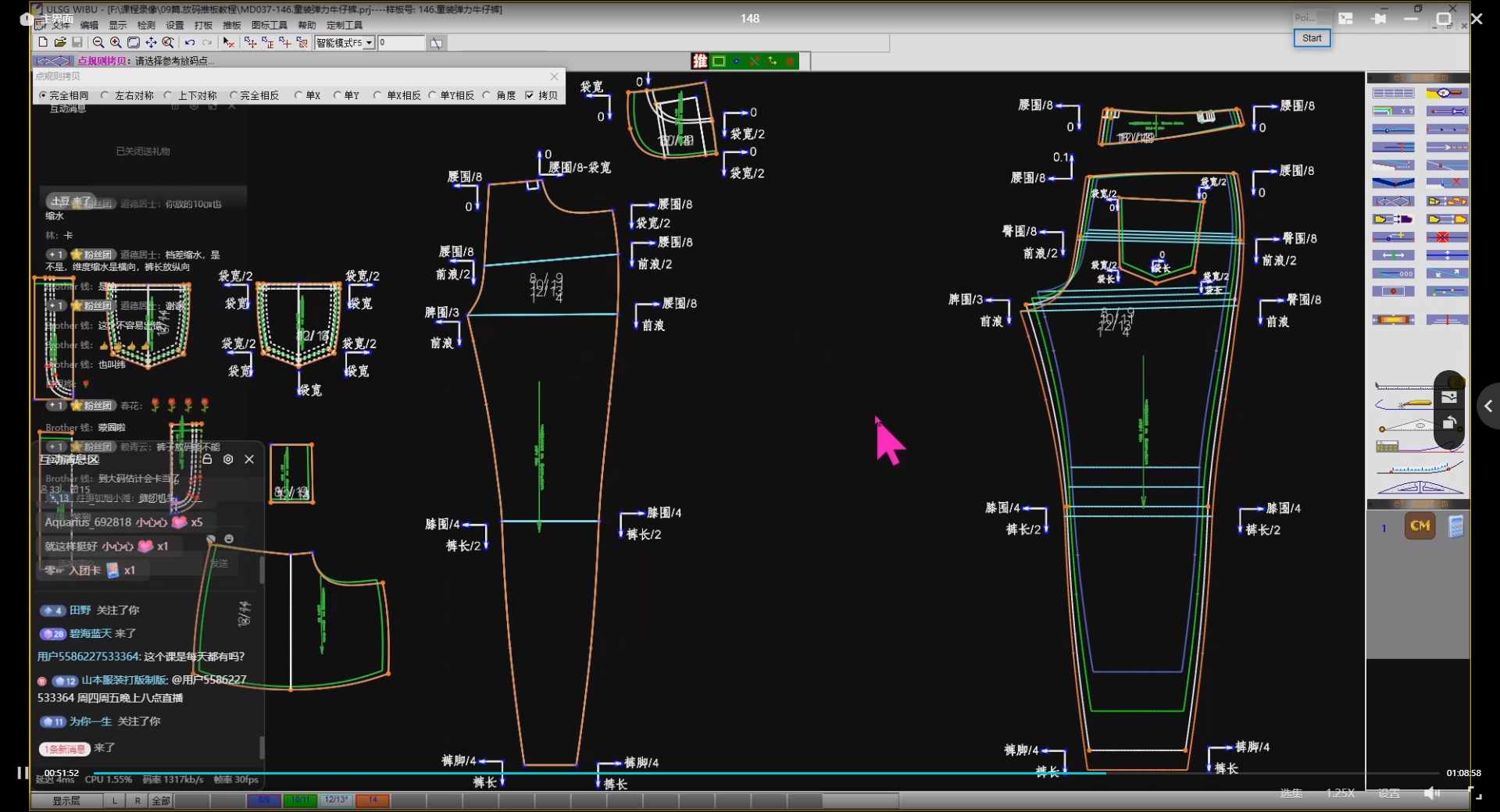Select 角度 radio option
Viewport: 1500px width, 812px height.
point(499,95)
